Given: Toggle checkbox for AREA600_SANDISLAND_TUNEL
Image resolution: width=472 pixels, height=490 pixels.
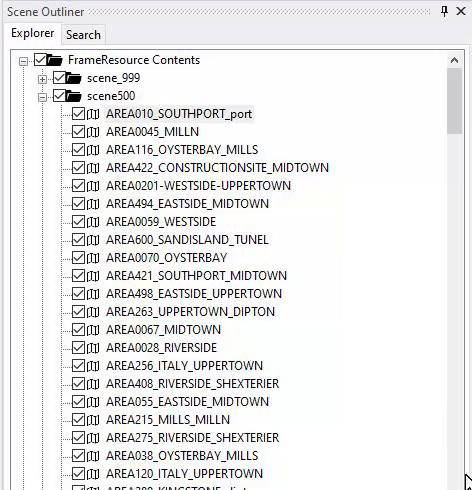Looking at the screenshot, I should pos(78,240).
